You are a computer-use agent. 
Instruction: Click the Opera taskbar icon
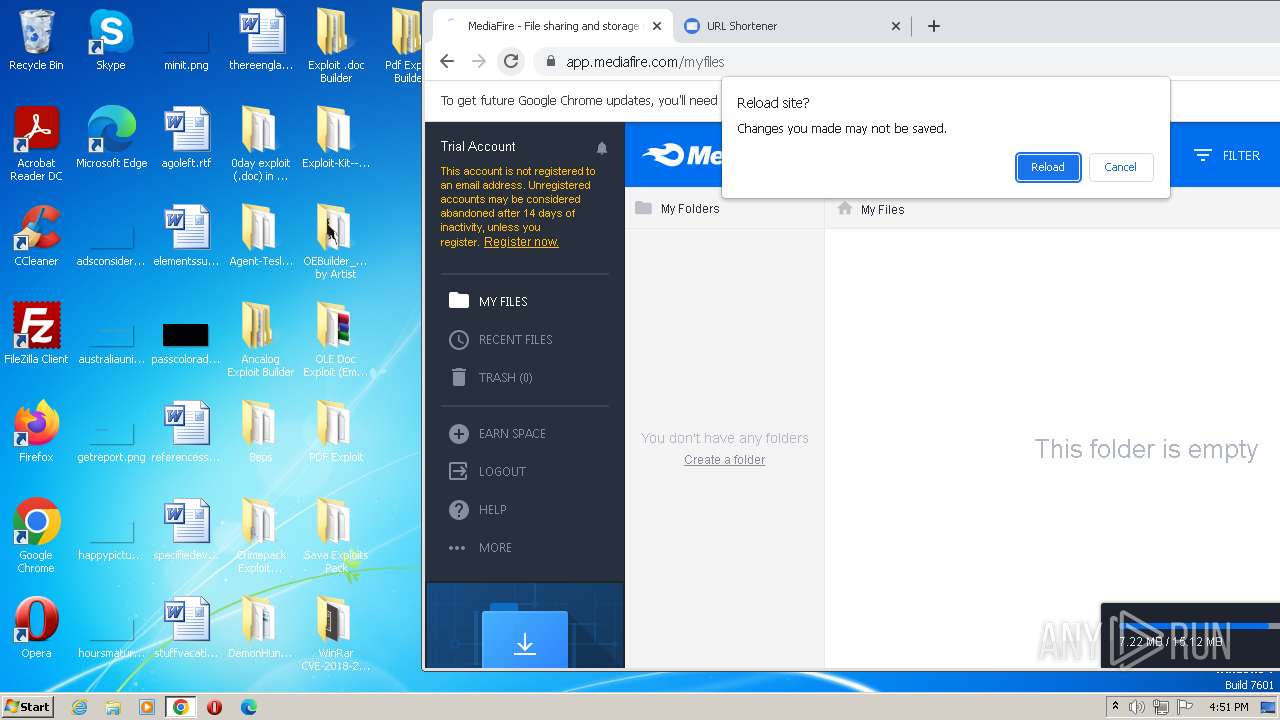point(214,707)
